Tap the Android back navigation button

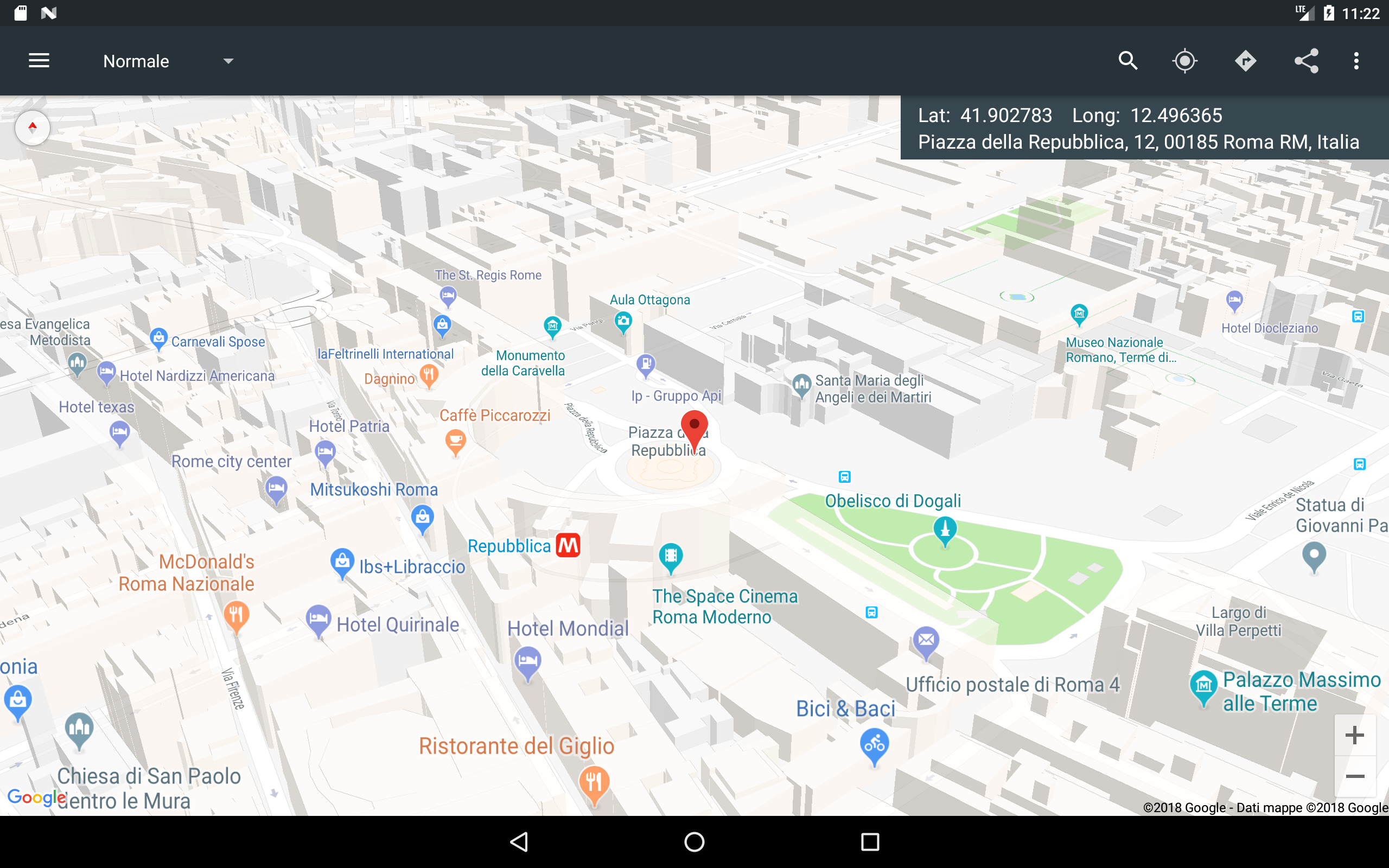(x=519, y=841)
